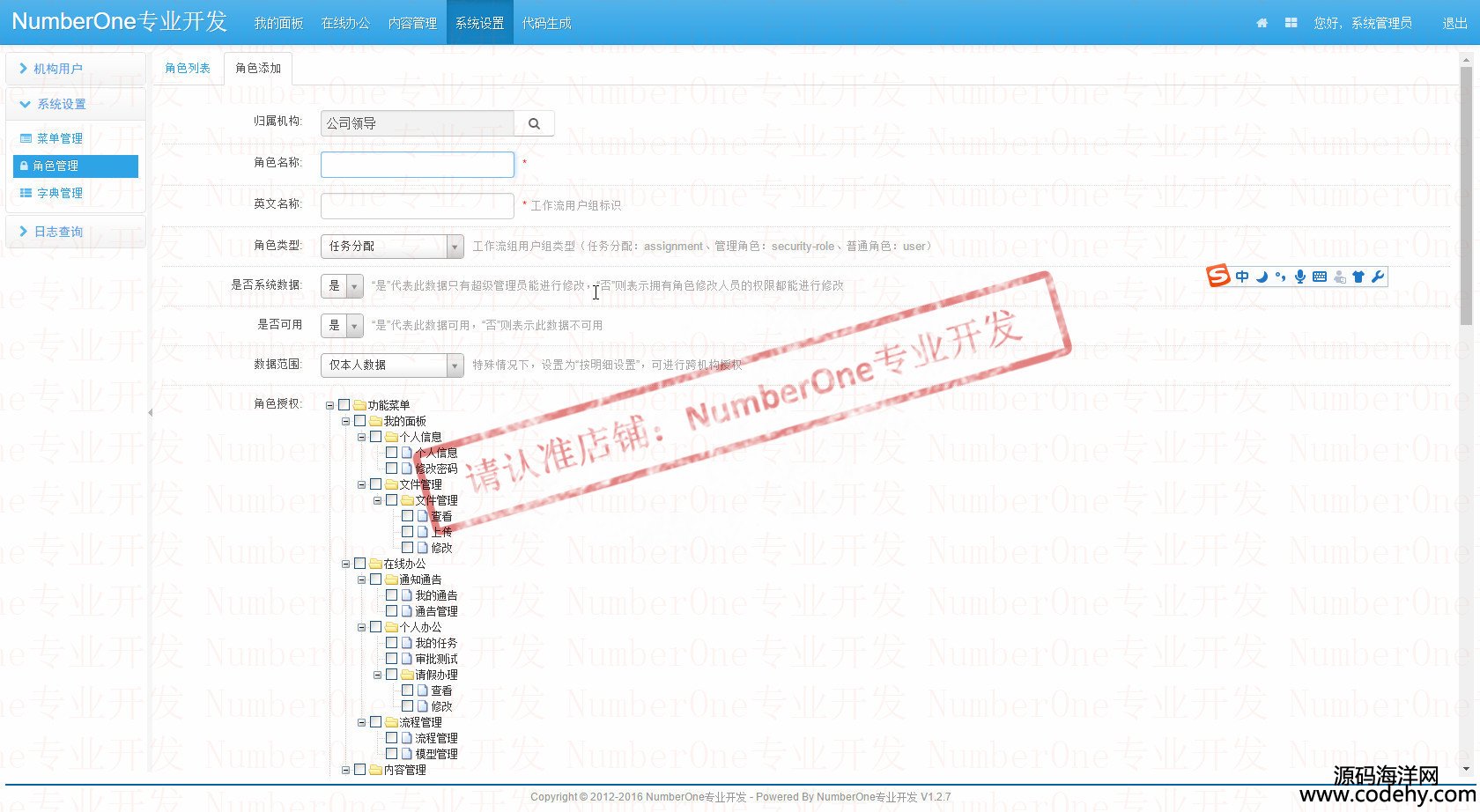
Task: Click the 修改密码 page icon
Action: pyautogui.click(x=406, y=469)
